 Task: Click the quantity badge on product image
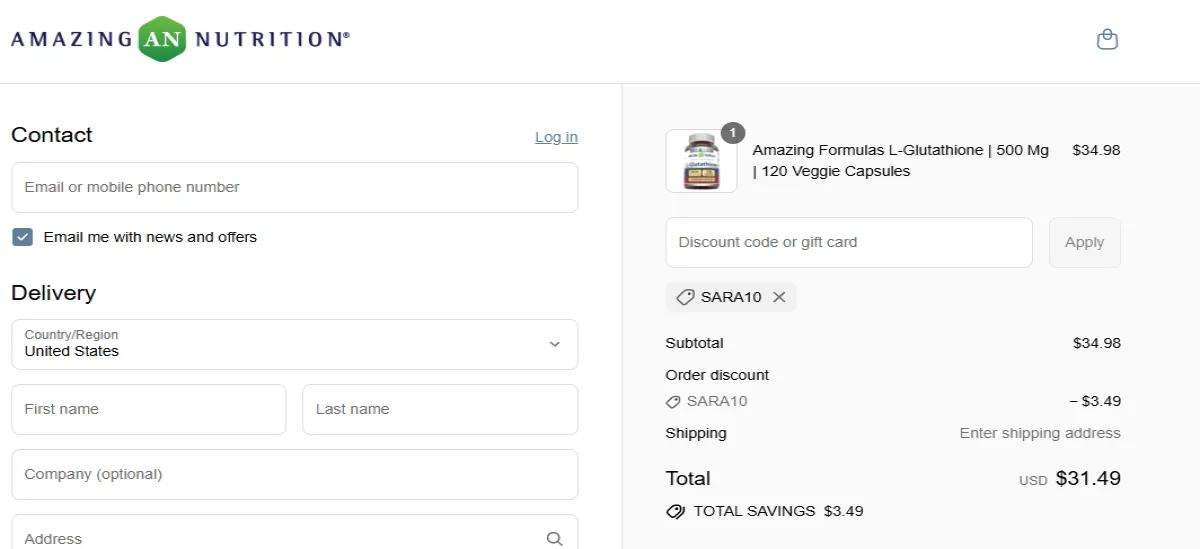click(733, 132)
